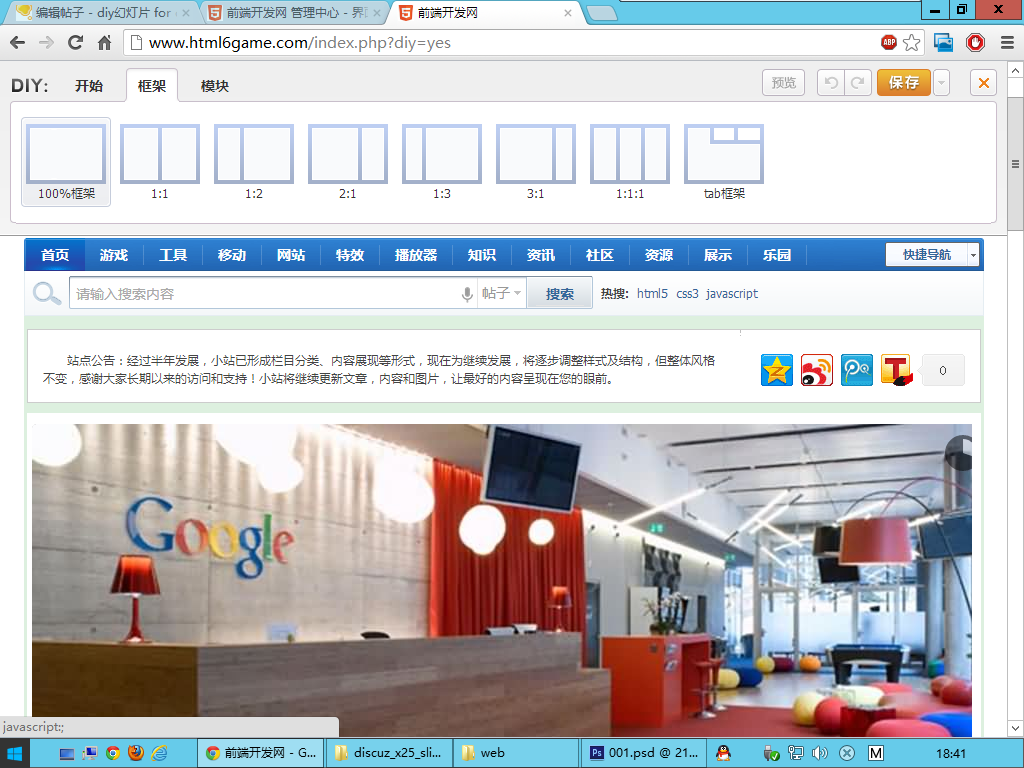Open the javascript hot search link
Viewport: 1024px width, 768px height.
point(732,293)
